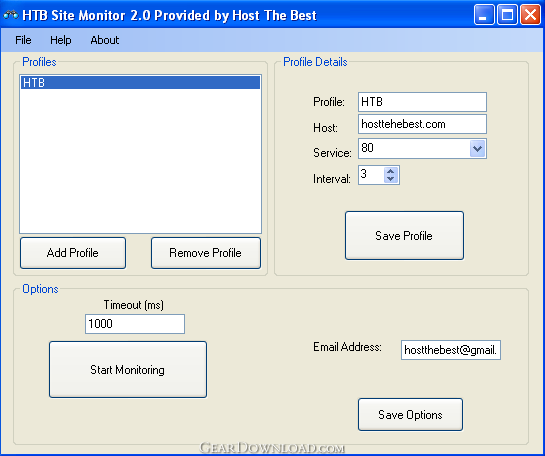Click the Interval value field
545x456 pixels.
click(x=372, y=175)
